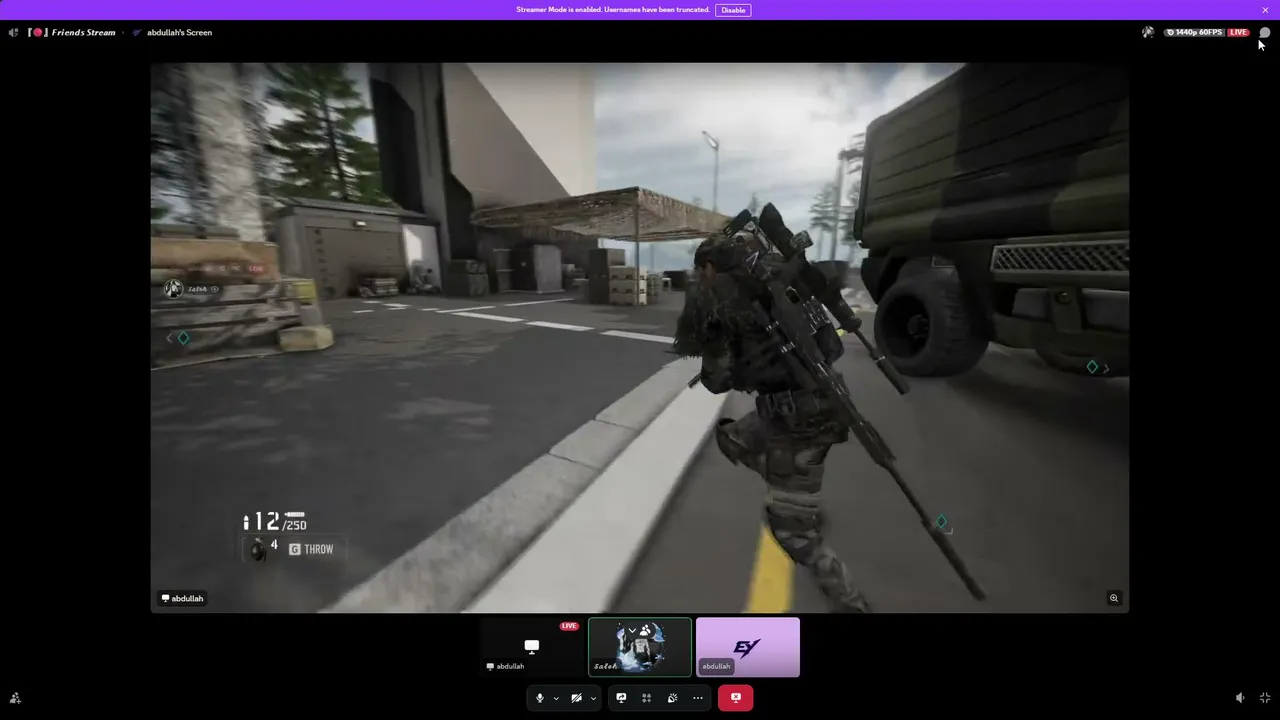Viewport: 1280px width, 720px height.
Task: Open the Friends Stream channel name
Action: click(72, 32)
